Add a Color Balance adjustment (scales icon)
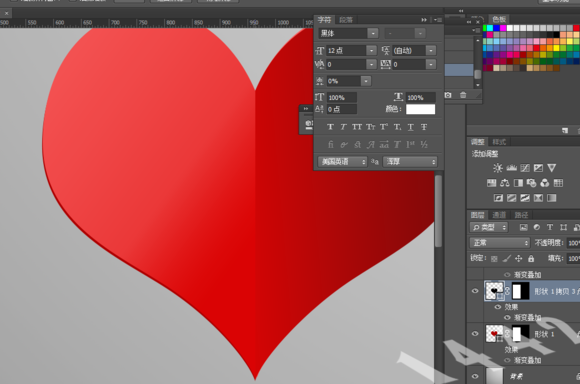Screen dimensions: 580x384 505,183
